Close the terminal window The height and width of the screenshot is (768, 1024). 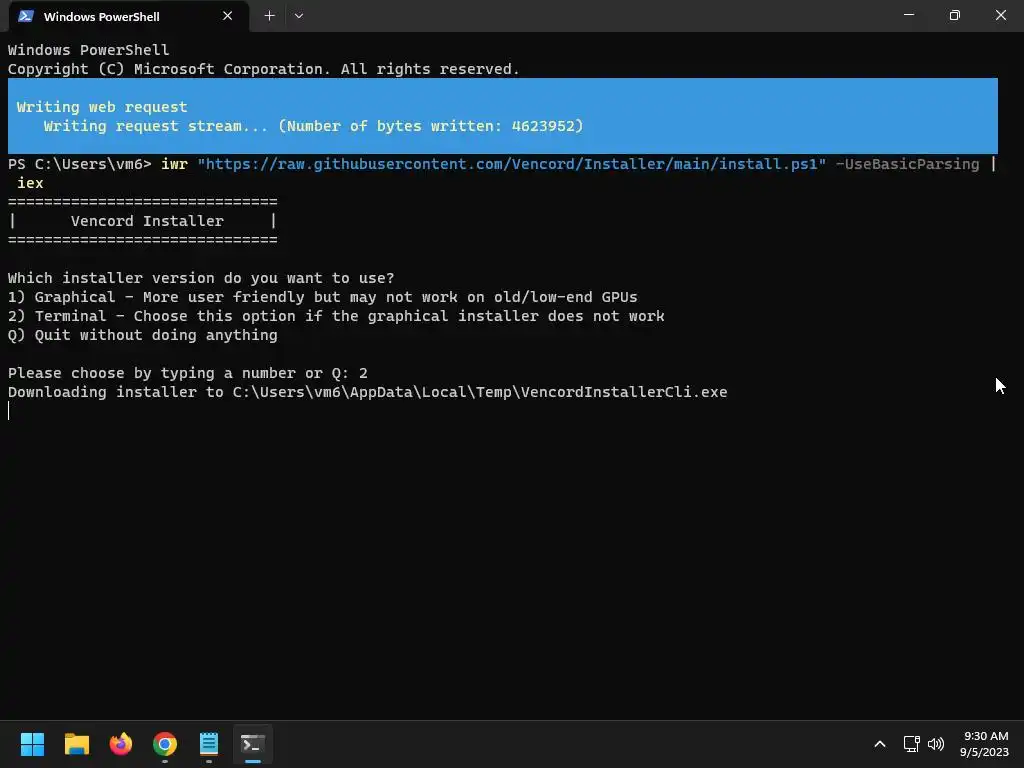pyautogui.click(x=1000, y=15)
